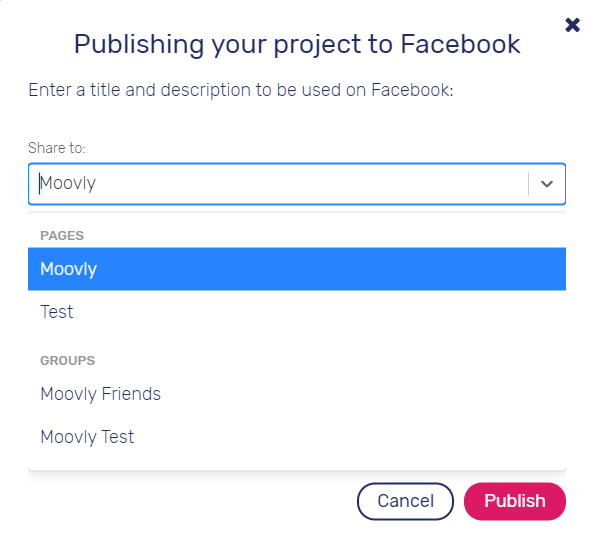Close the Facebook publishing dialog

click(572, 25)
